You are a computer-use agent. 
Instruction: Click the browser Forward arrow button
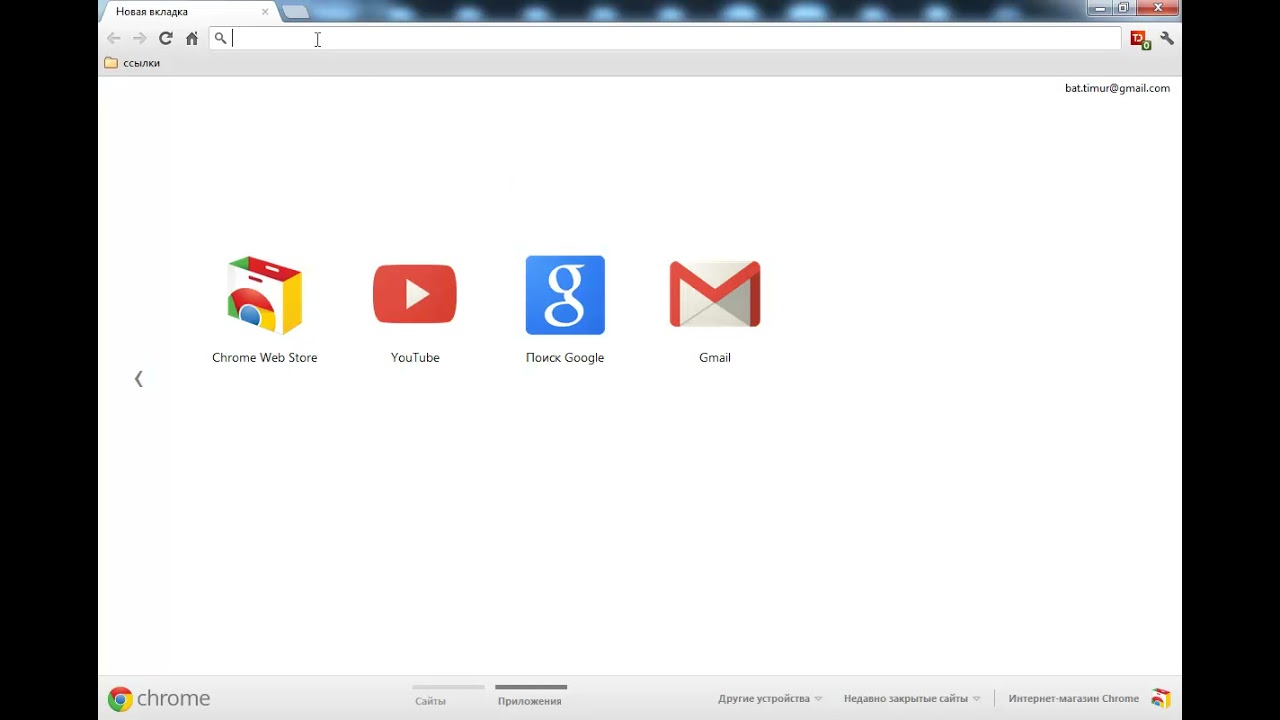(x=140, y=38)
